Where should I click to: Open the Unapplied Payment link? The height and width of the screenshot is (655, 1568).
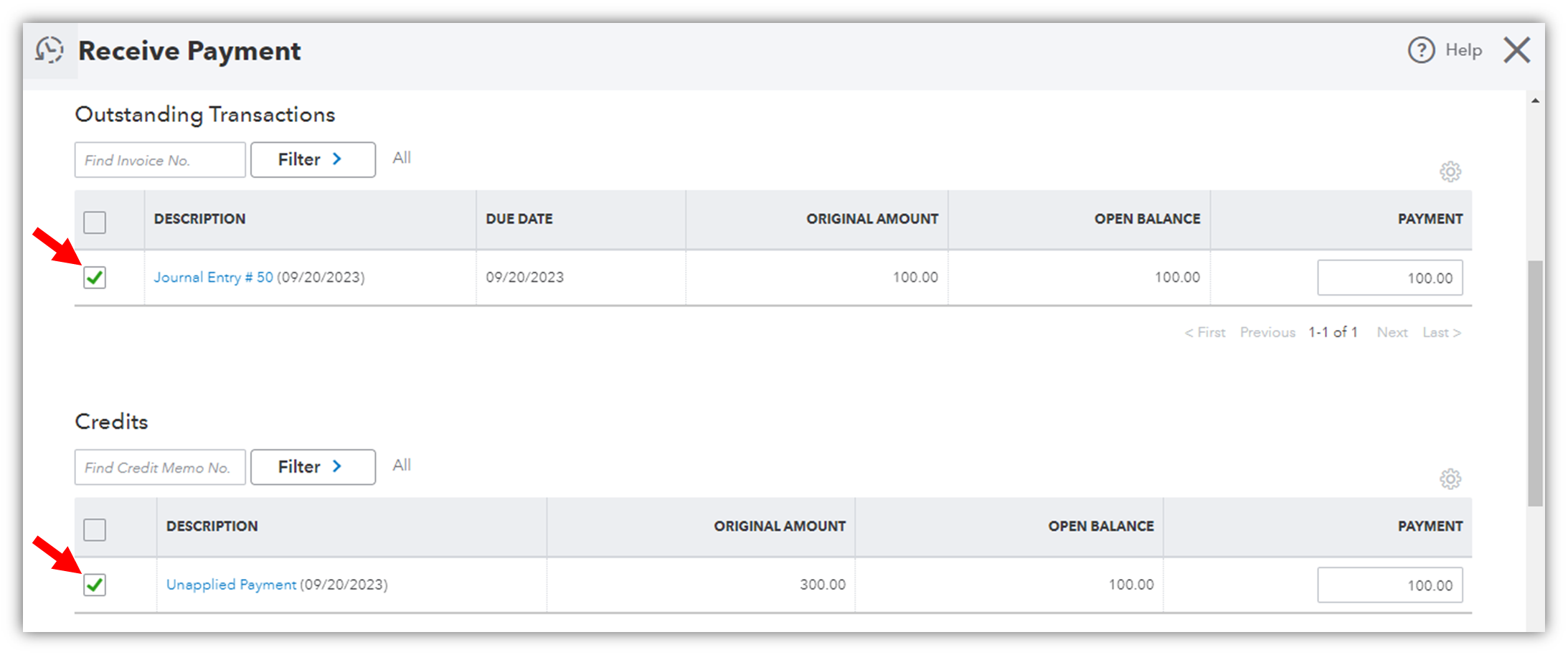(x=231, y=585)
